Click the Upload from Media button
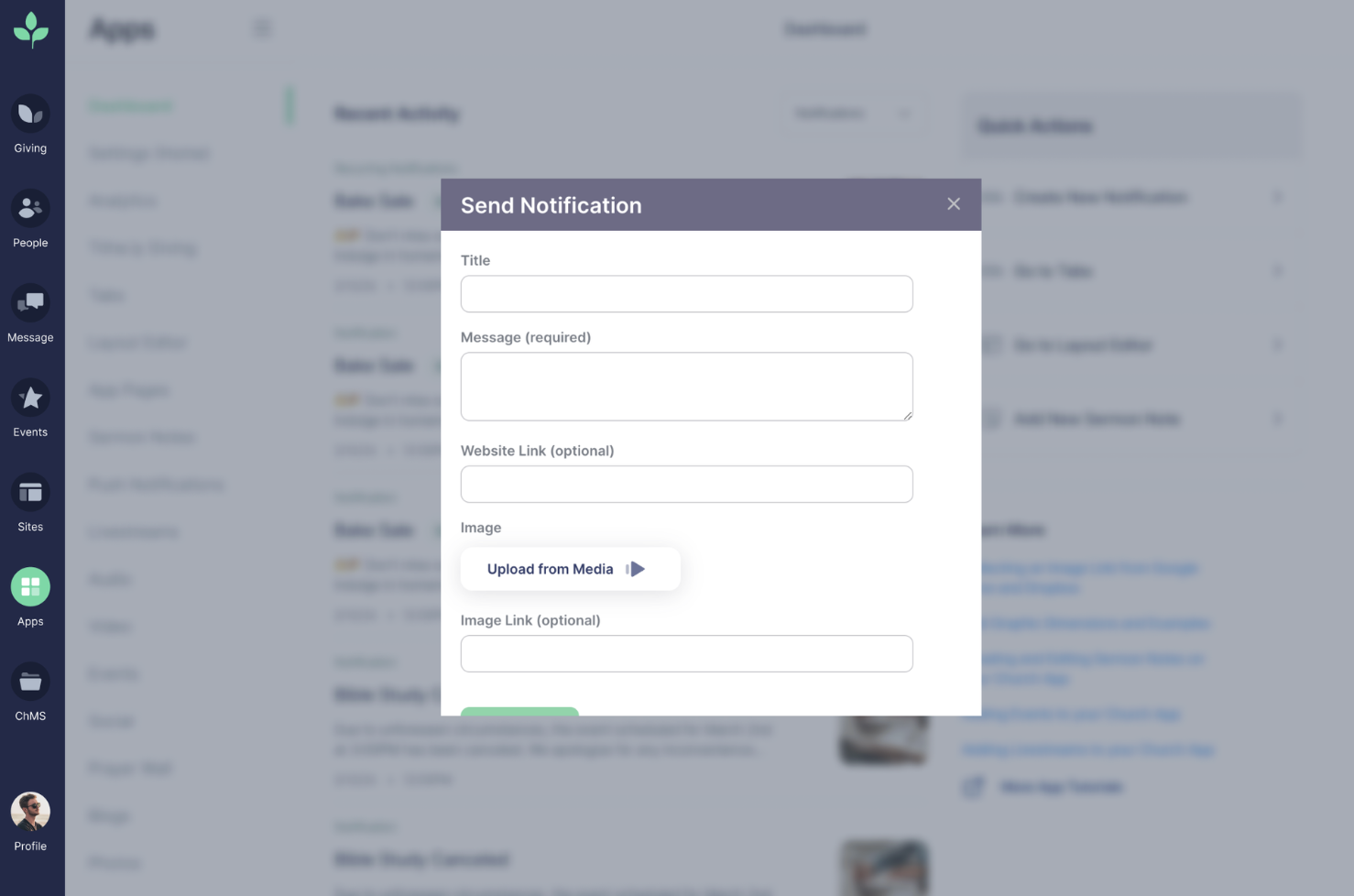The height and width of the screenshot is (896, 1354). (570, 569)
